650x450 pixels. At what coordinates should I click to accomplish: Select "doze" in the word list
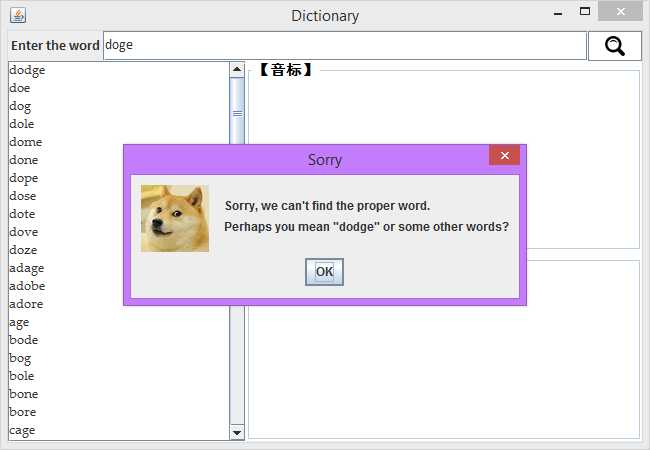[x=66, y=250]
